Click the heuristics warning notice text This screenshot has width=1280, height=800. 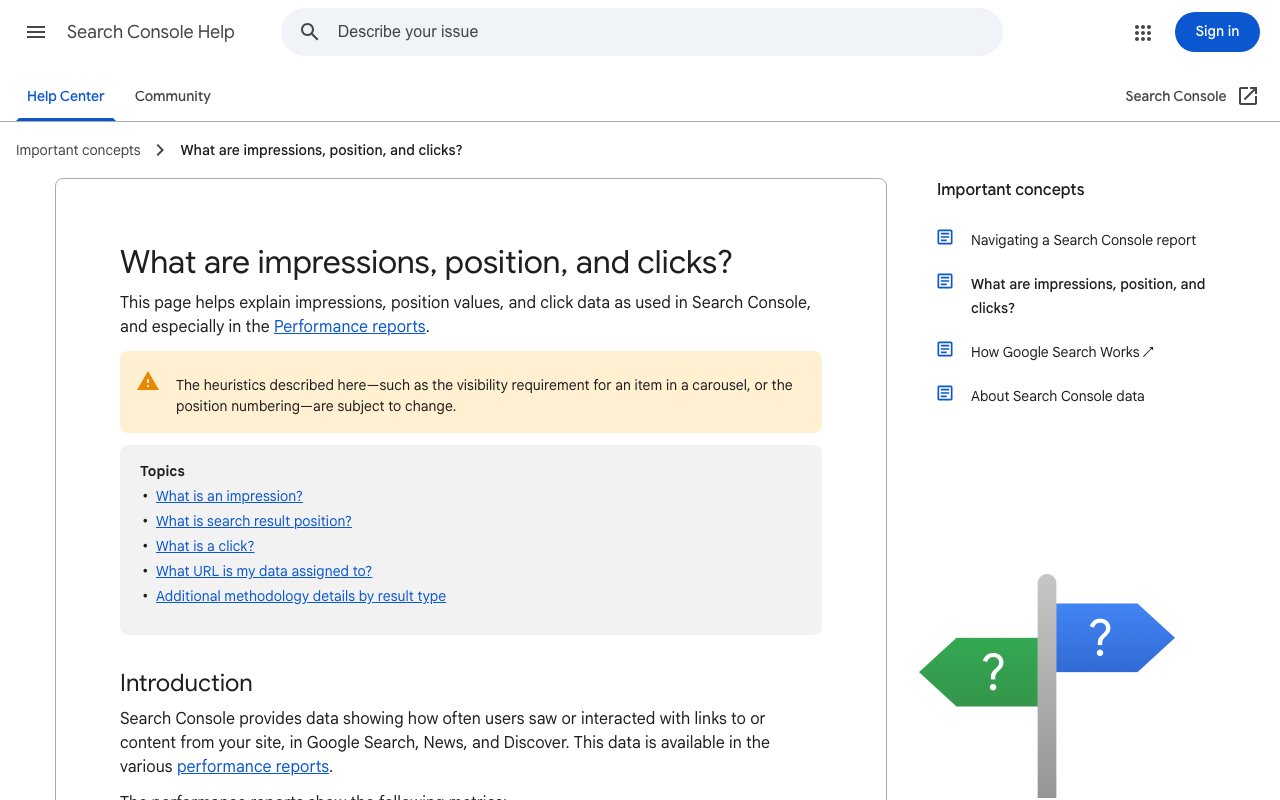[484, 396]
